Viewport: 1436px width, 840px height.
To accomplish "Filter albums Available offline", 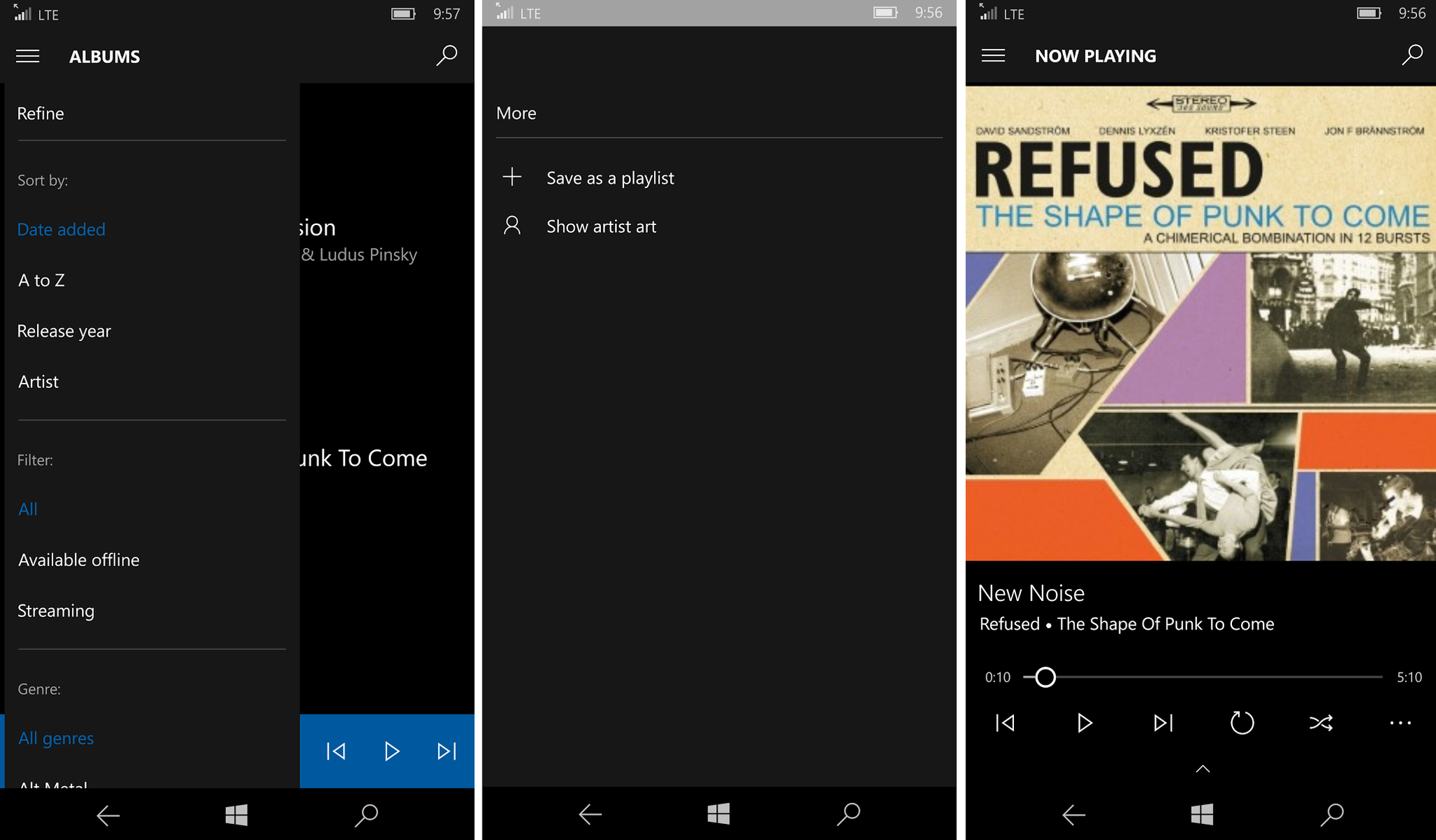I will 79,560.
